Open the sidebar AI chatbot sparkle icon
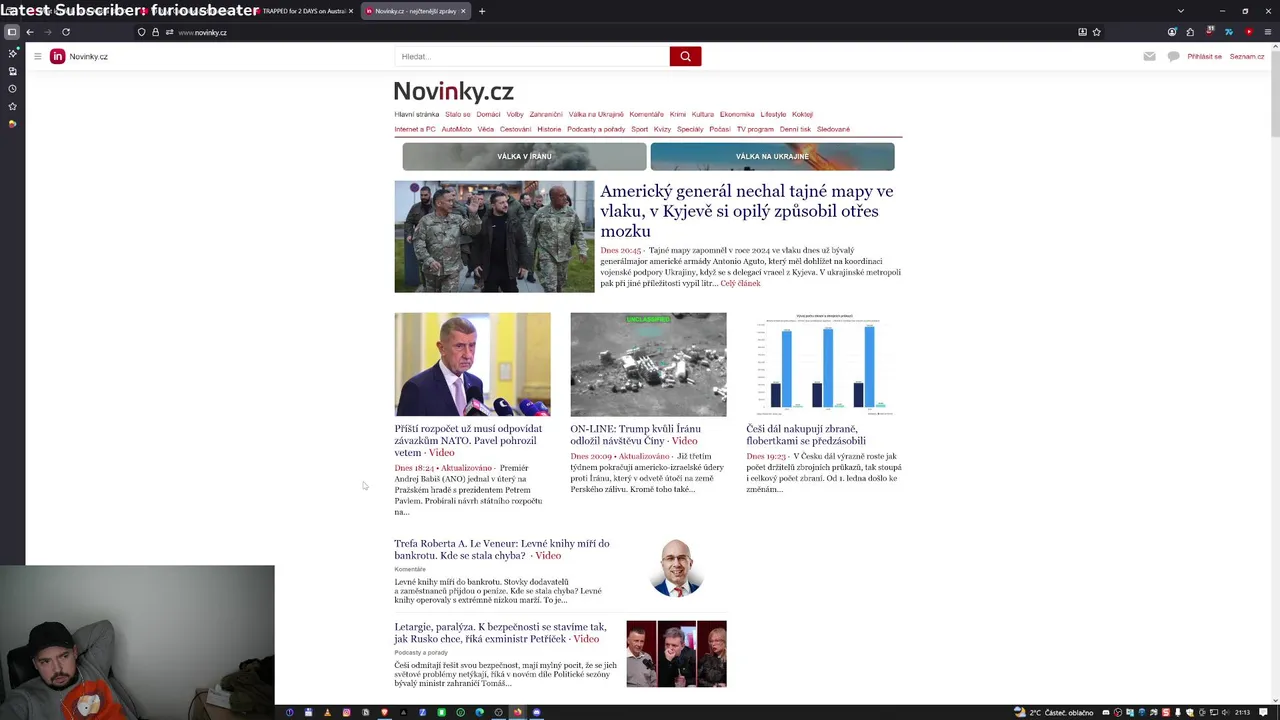Viewport: 1280px width, 720px height. pos(12,53)
